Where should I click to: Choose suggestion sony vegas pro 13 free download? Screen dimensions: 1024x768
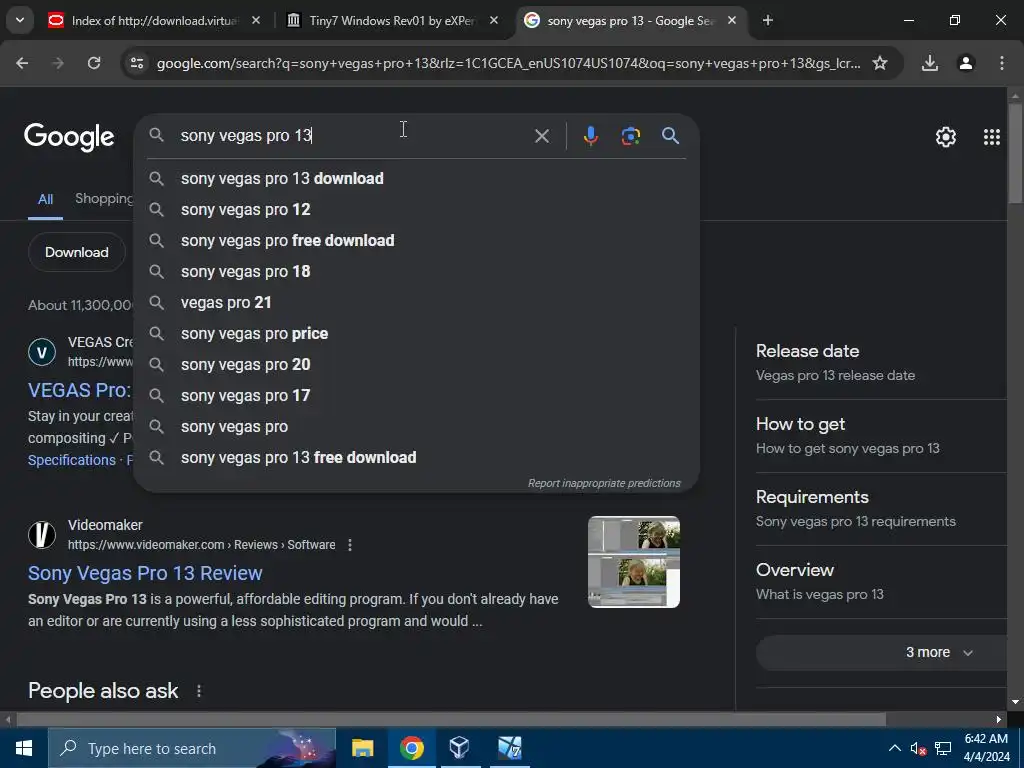(417, 458)
